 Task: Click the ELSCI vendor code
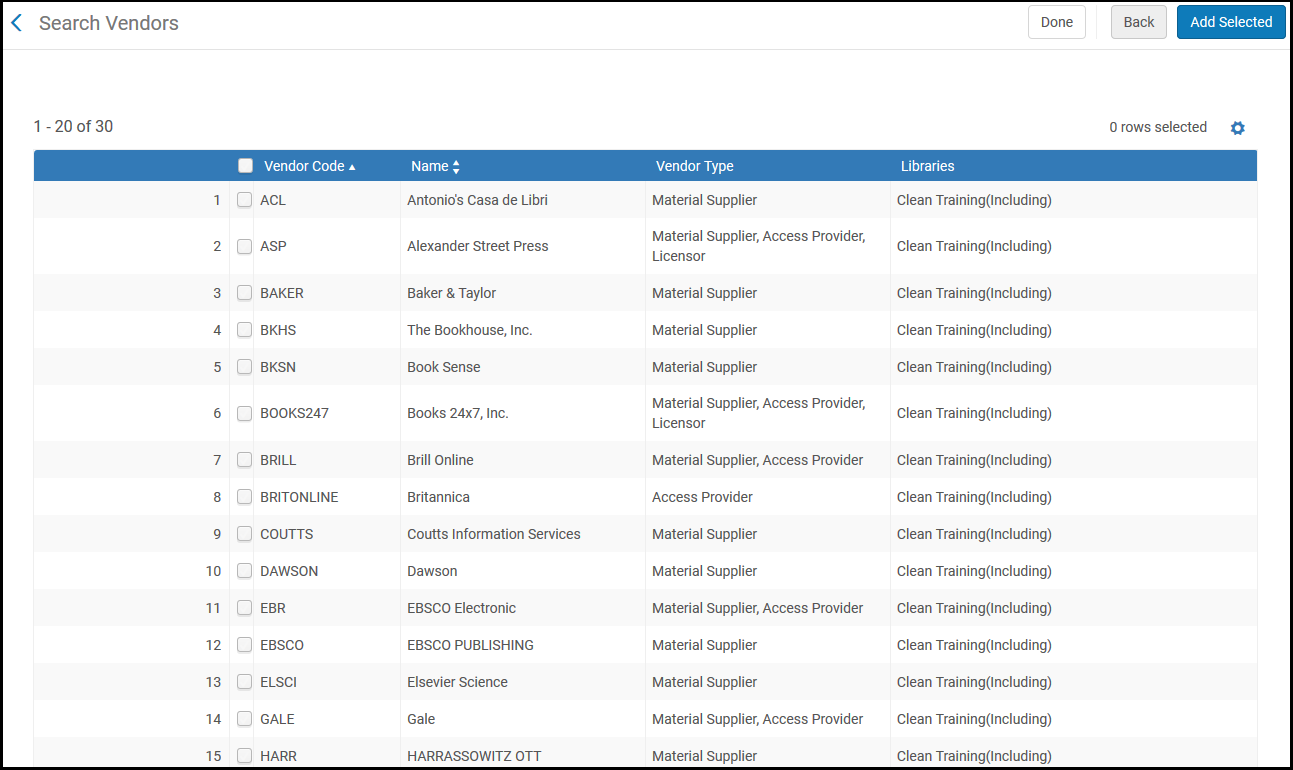coord(278,682)
